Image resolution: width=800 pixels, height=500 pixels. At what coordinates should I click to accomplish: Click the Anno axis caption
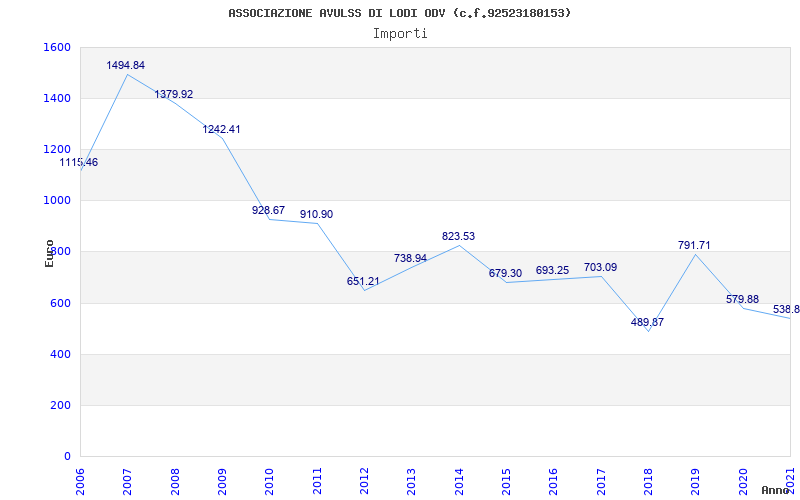(x=776, y=490)
